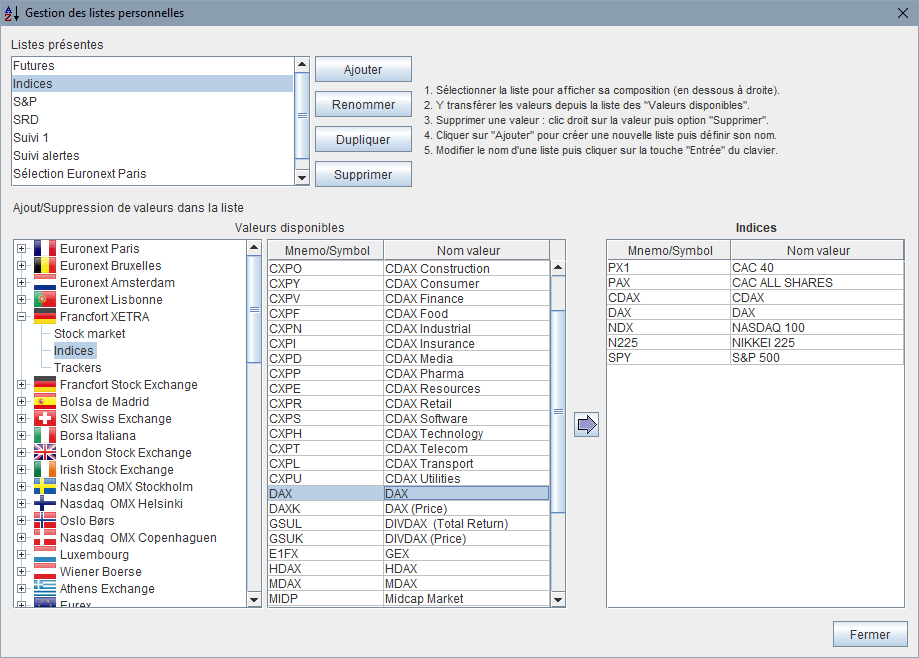Viewport: 919px width, 658px height.
Task: Expand the Euronext Bruxelles tree node
Action: click(x=22, y=265)
